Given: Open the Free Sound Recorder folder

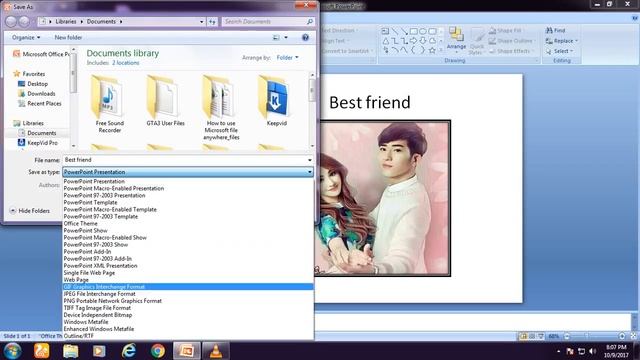Looking at the screenshot, I should pos(109,104).
